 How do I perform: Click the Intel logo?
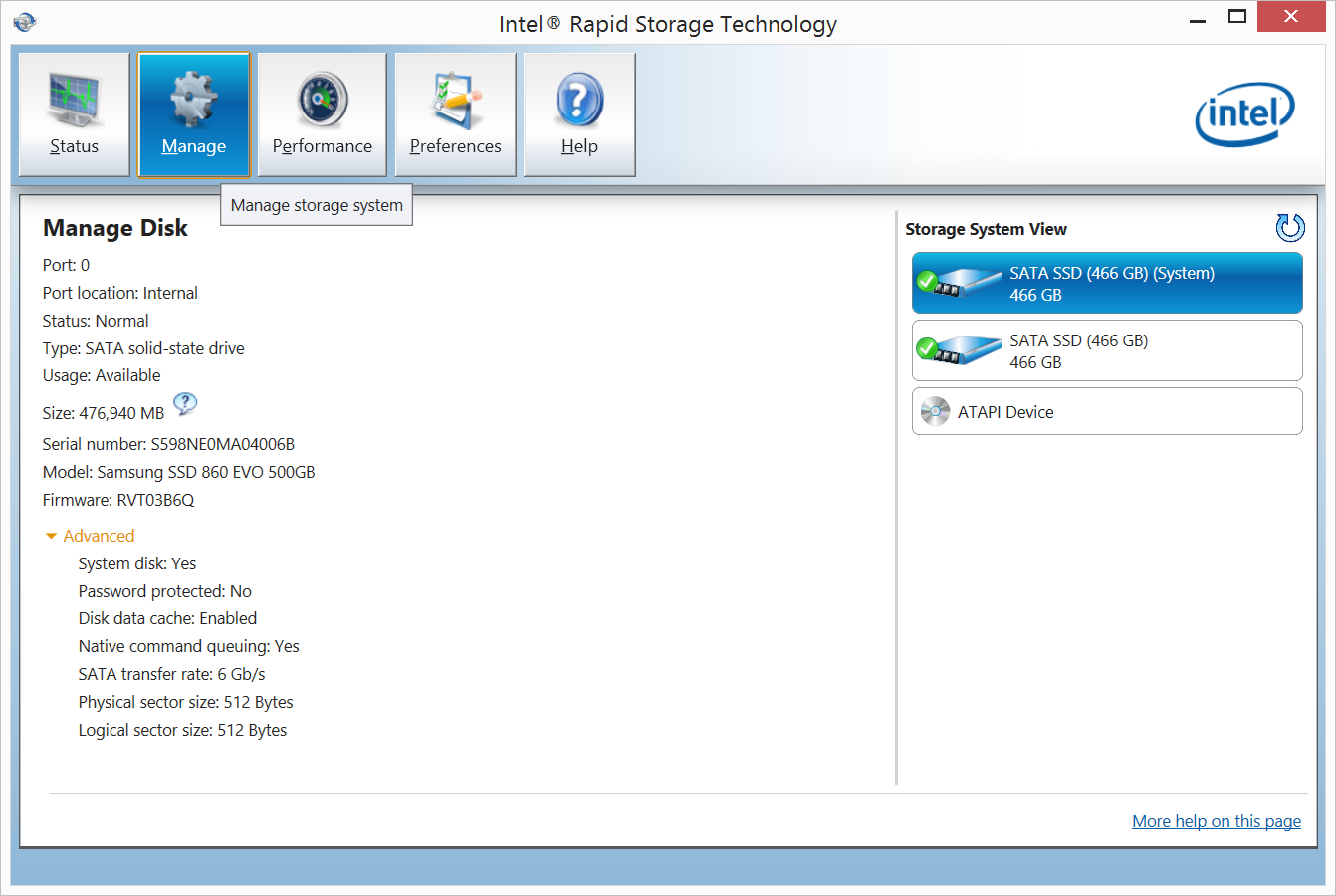click(1244, 114)
